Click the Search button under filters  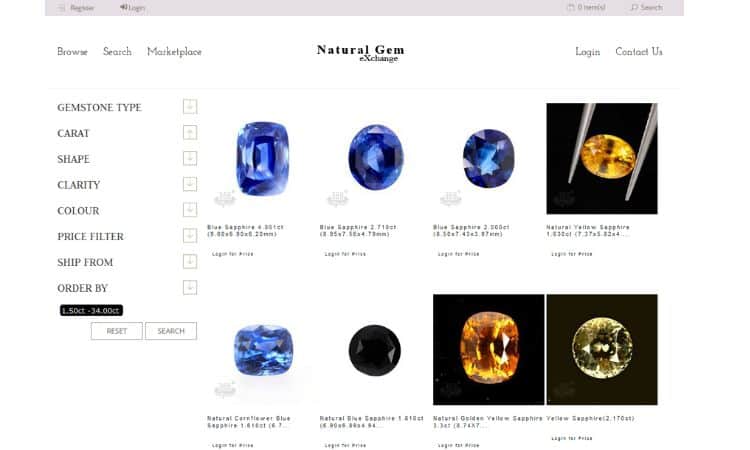(x=171, y=331)
